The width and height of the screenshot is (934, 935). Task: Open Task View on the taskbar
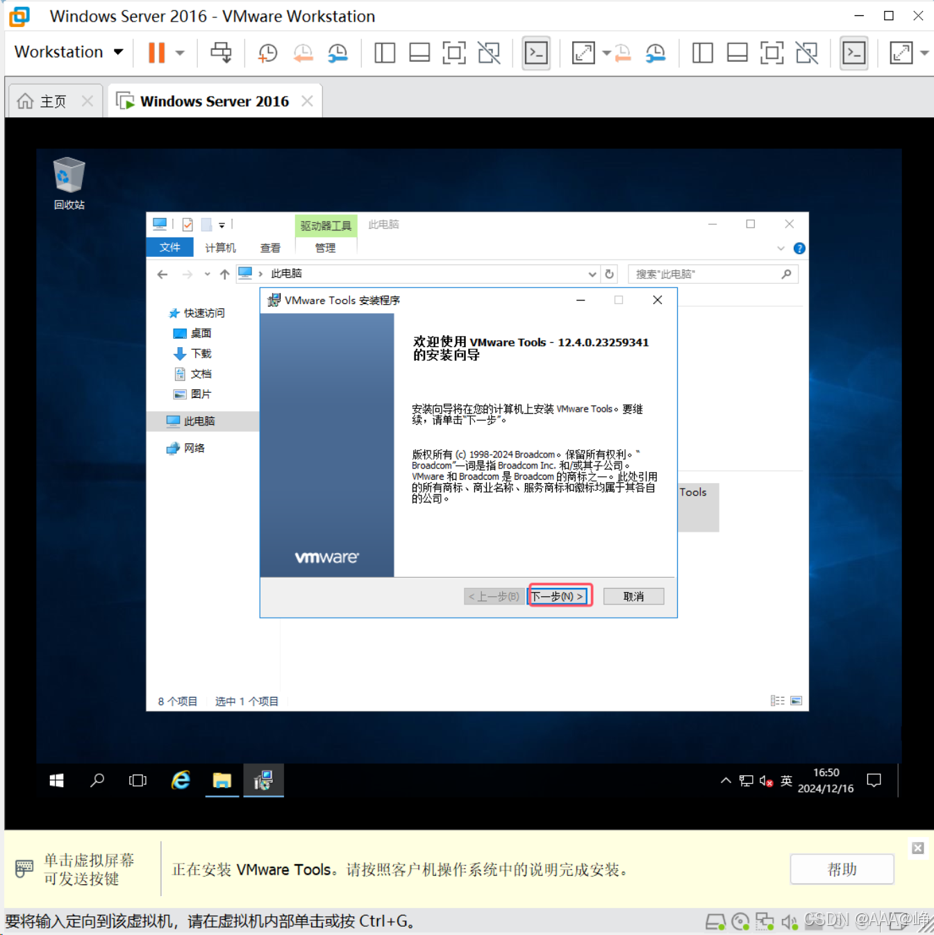tap(138, 781)
